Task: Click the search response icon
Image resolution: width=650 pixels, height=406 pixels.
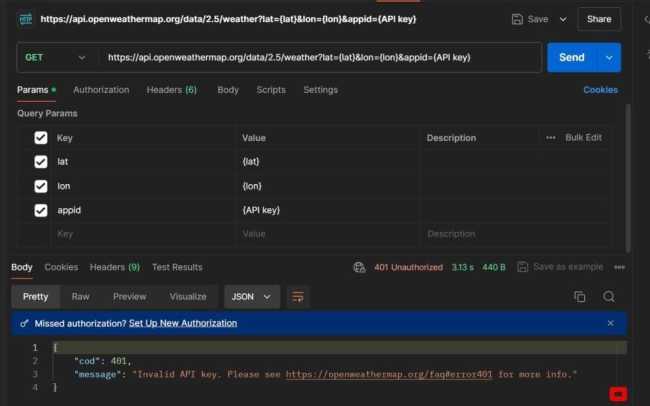Action: tap(609, 297)
